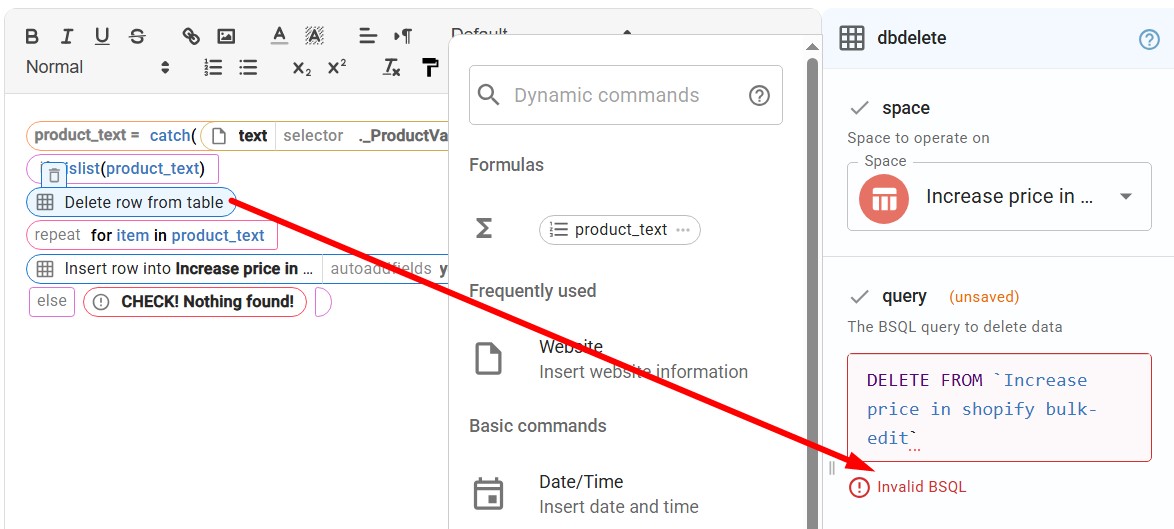This screenshot has width=1174, height=529.
Task: Insert a hyperlink
Action: coord(191,37)
